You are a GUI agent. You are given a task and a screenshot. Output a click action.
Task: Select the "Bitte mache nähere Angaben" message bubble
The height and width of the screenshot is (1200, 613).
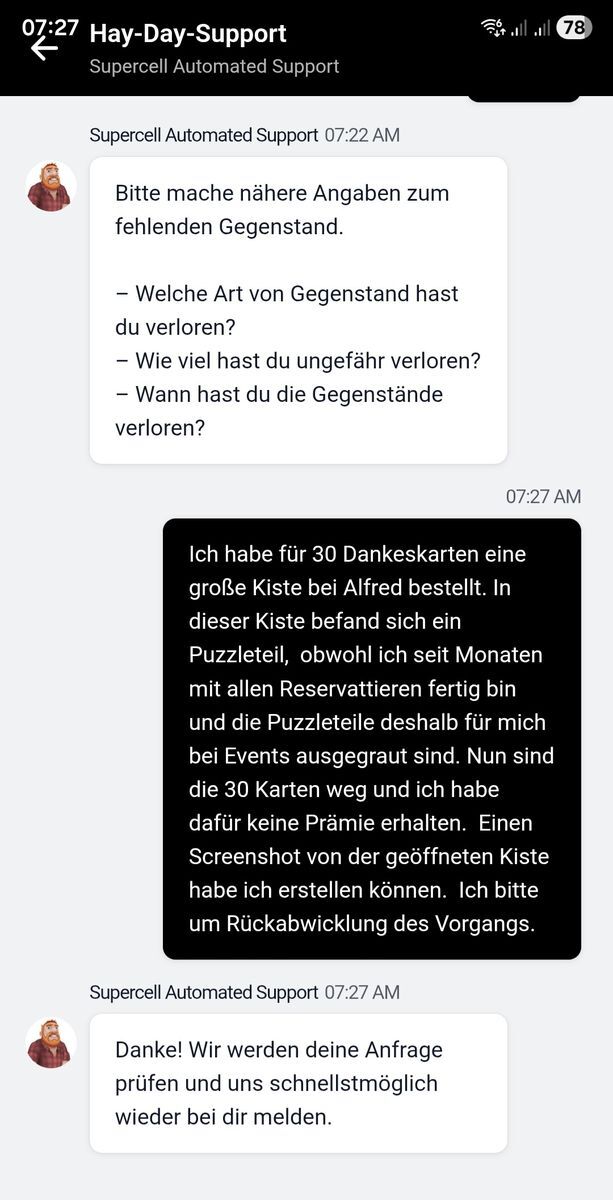(x=298, y=310)
